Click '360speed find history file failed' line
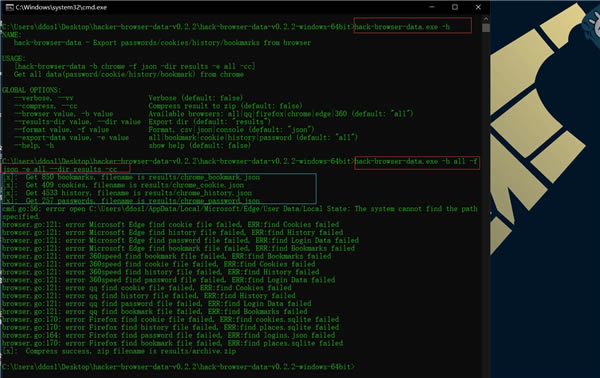Image resolution: width=600 pixels, height=378 pixels. click(x=160, y=272)
